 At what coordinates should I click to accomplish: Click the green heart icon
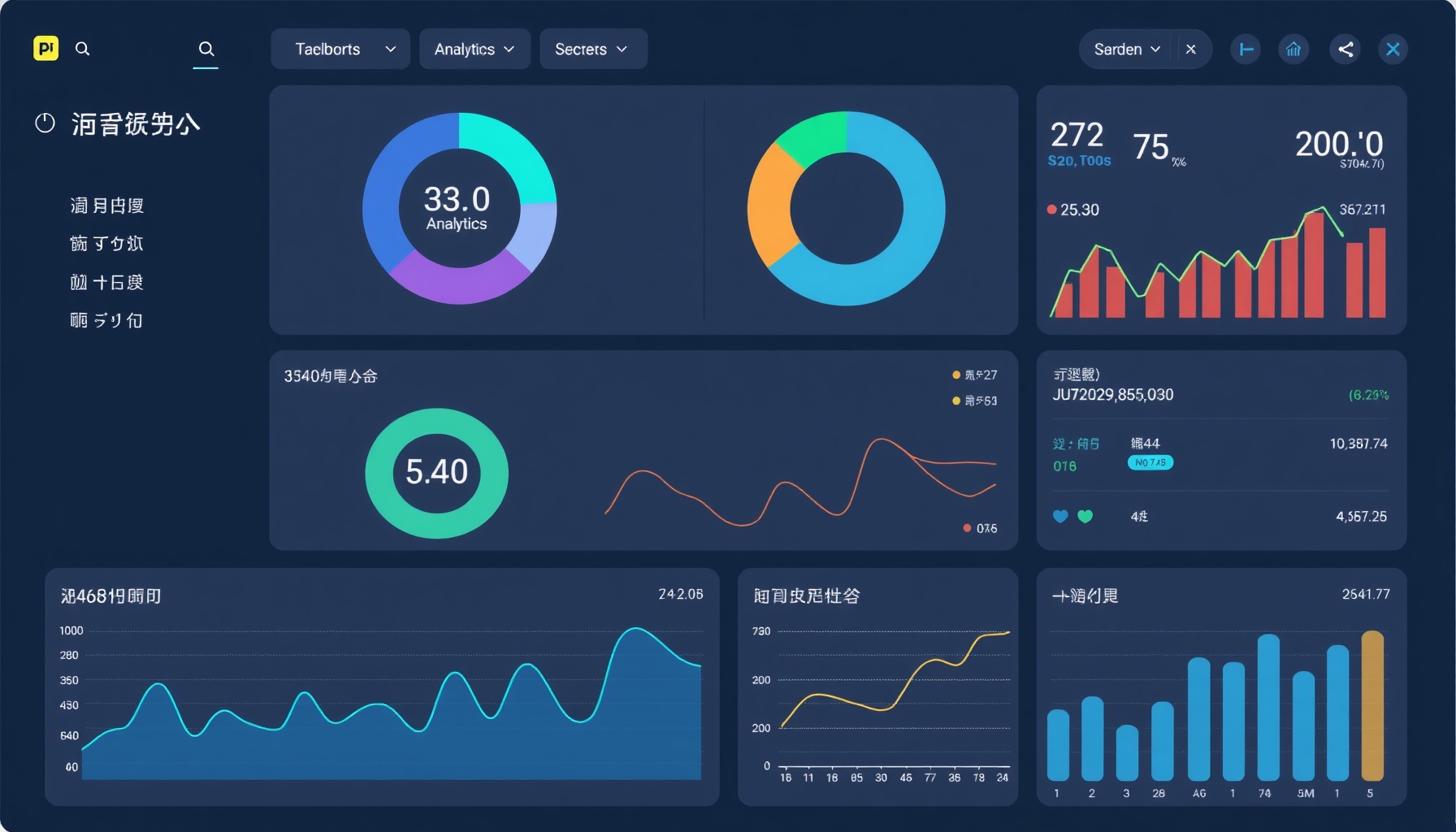pos(1085,516)
